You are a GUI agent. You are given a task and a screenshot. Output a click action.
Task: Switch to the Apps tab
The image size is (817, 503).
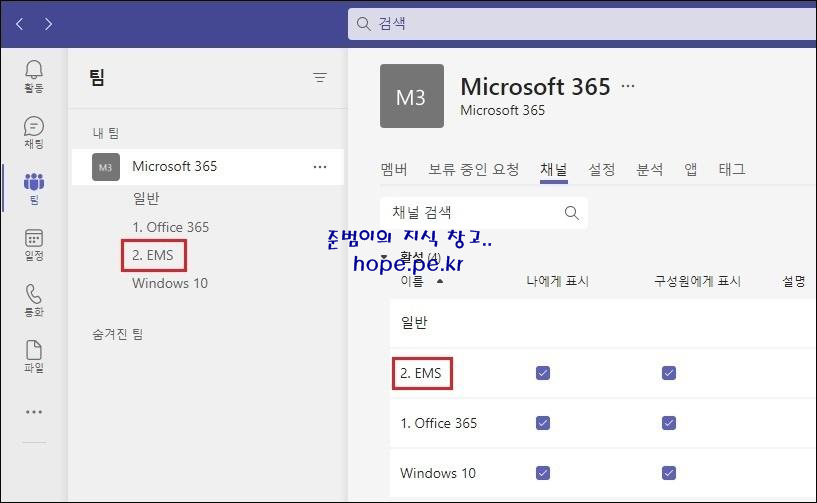point(691,169)
